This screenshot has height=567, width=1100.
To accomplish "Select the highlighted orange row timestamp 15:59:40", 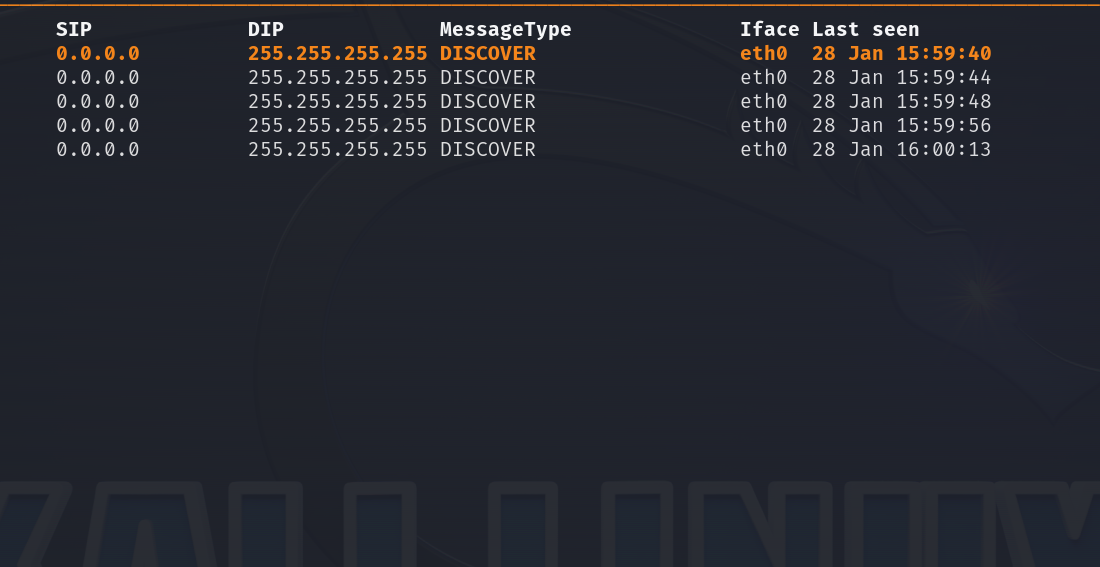I will 901,54.
